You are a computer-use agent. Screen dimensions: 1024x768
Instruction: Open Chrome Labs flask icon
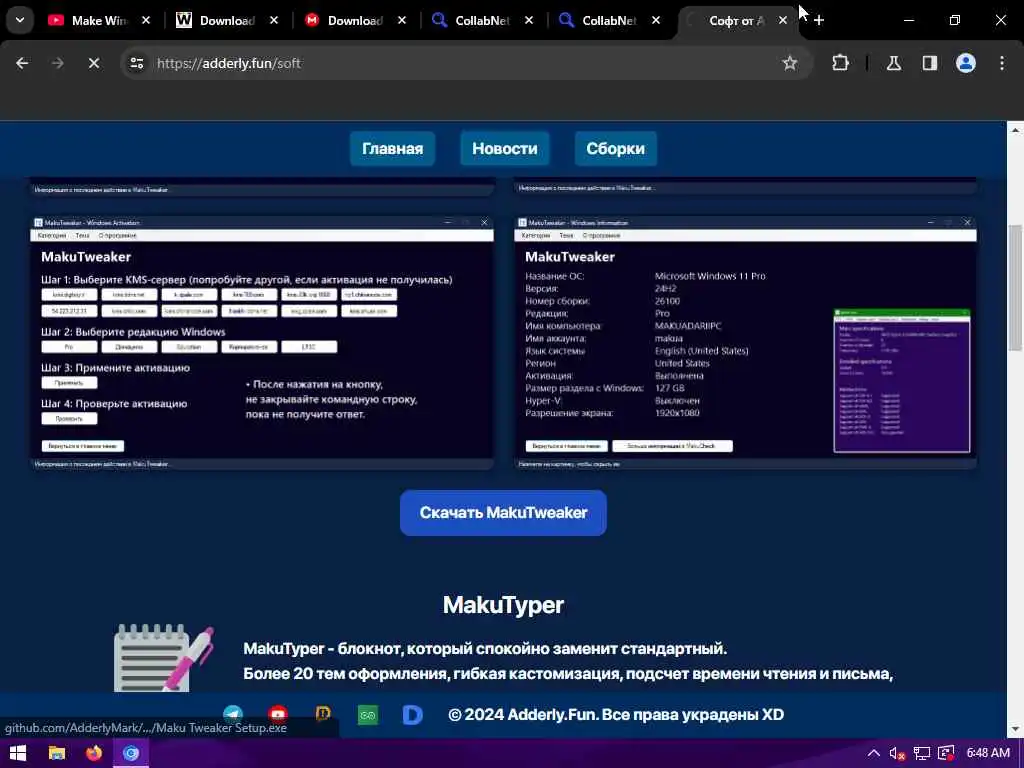tap(894, 63)
